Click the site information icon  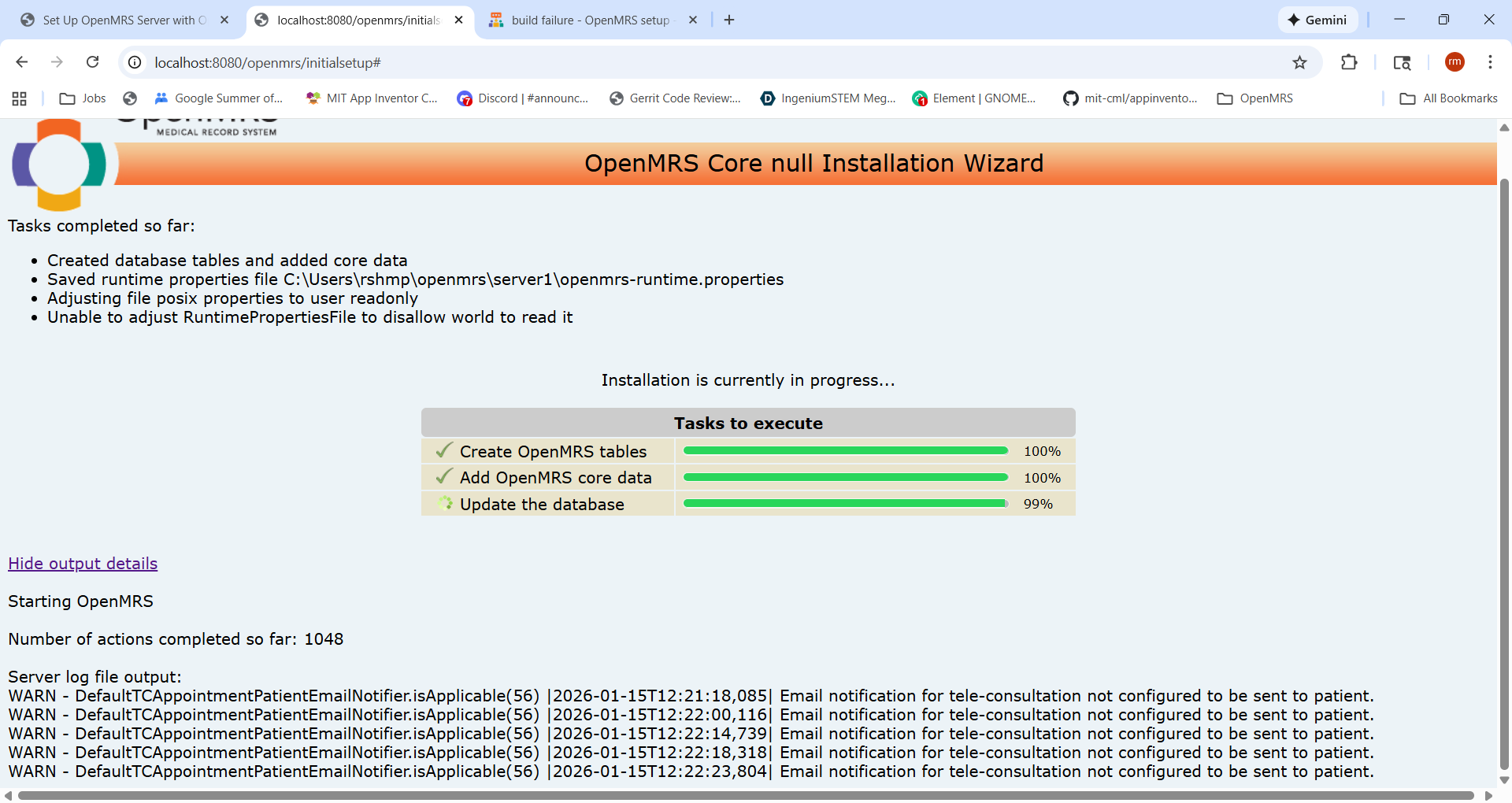pos(135,62)
